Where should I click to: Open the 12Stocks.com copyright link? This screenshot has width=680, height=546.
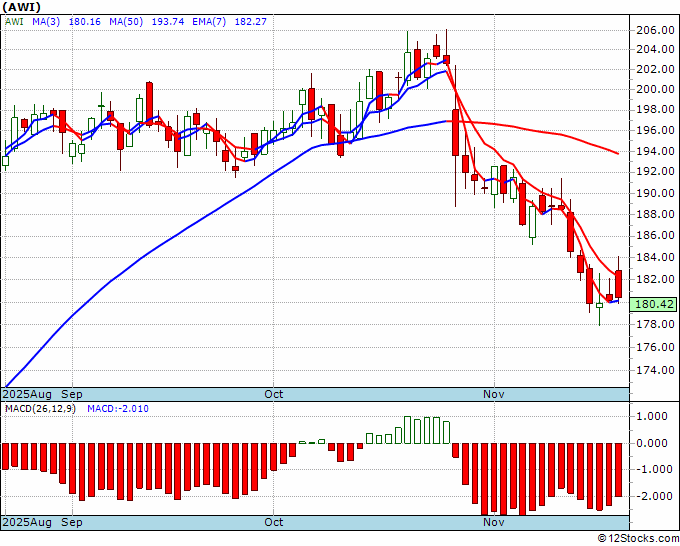[x=638, y=539]
